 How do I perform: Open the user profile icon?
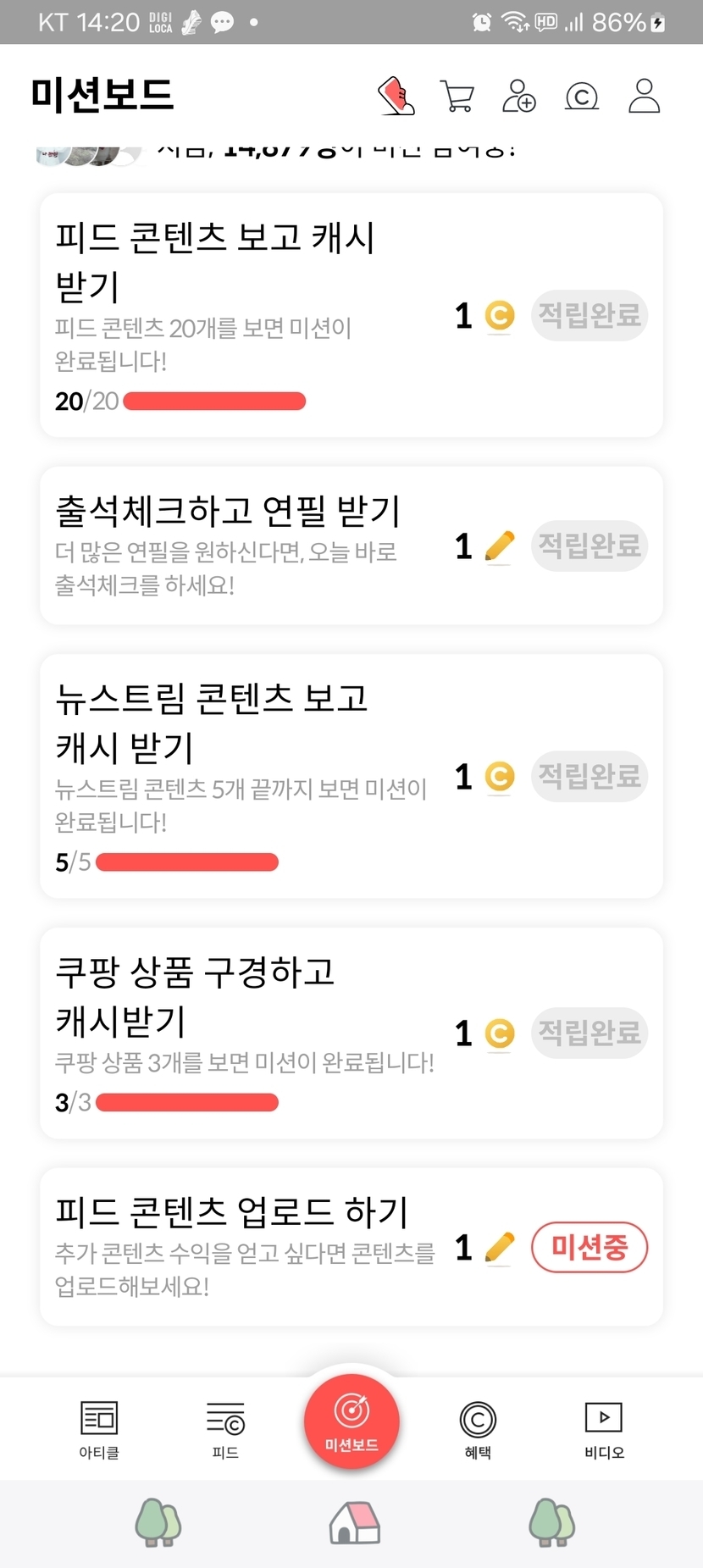[x=644, y=96]
